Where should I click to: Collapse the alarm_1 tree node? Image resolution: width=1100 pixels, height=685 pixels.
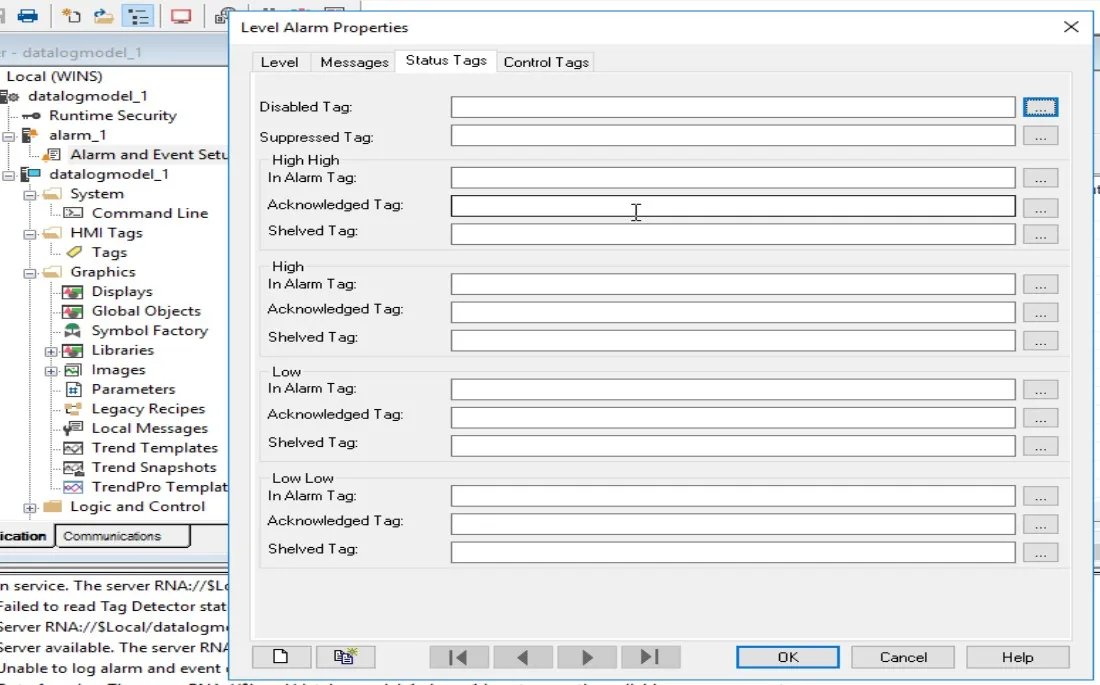(8, 136)
